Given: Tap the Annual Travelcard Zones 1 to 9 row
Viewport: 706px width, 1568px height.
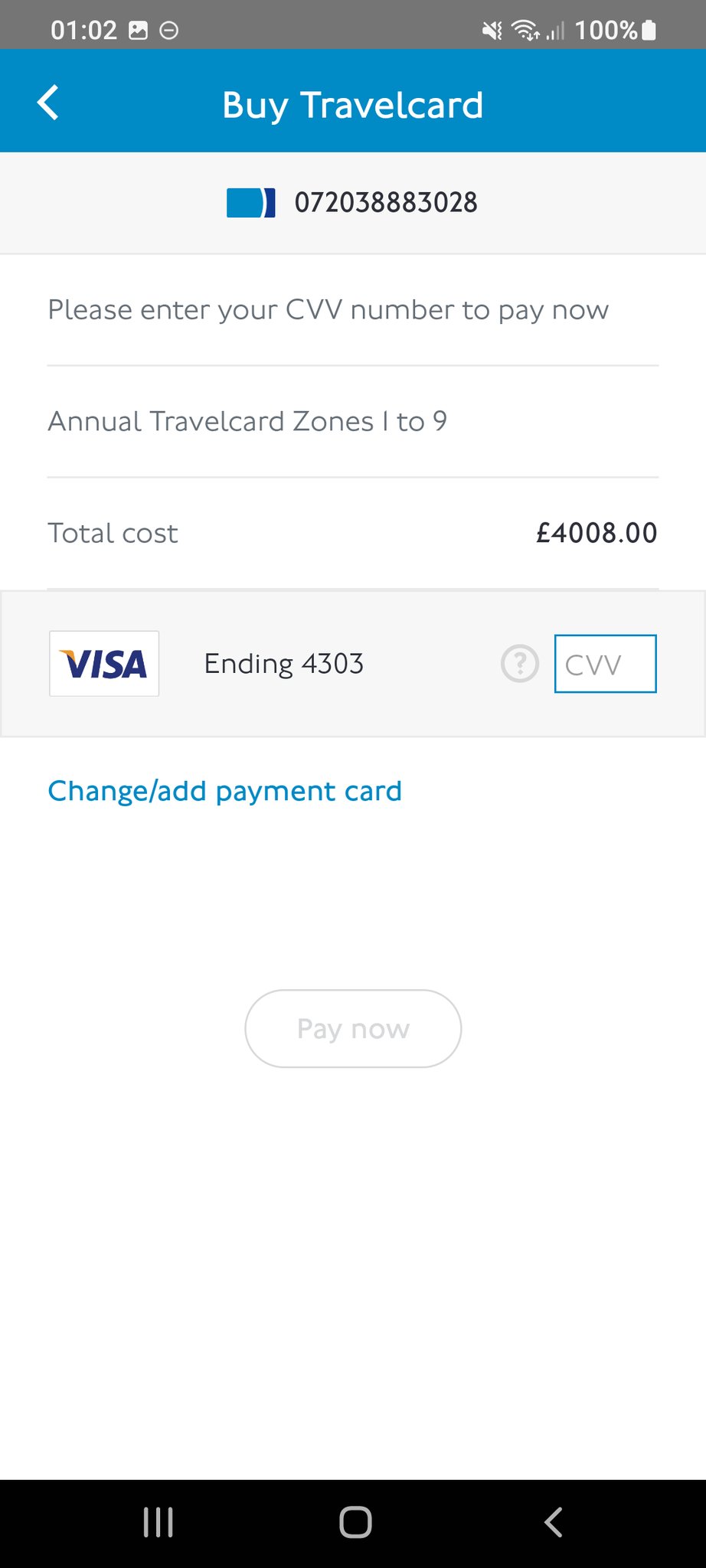Looking at the screenshot, I should 247,421.
